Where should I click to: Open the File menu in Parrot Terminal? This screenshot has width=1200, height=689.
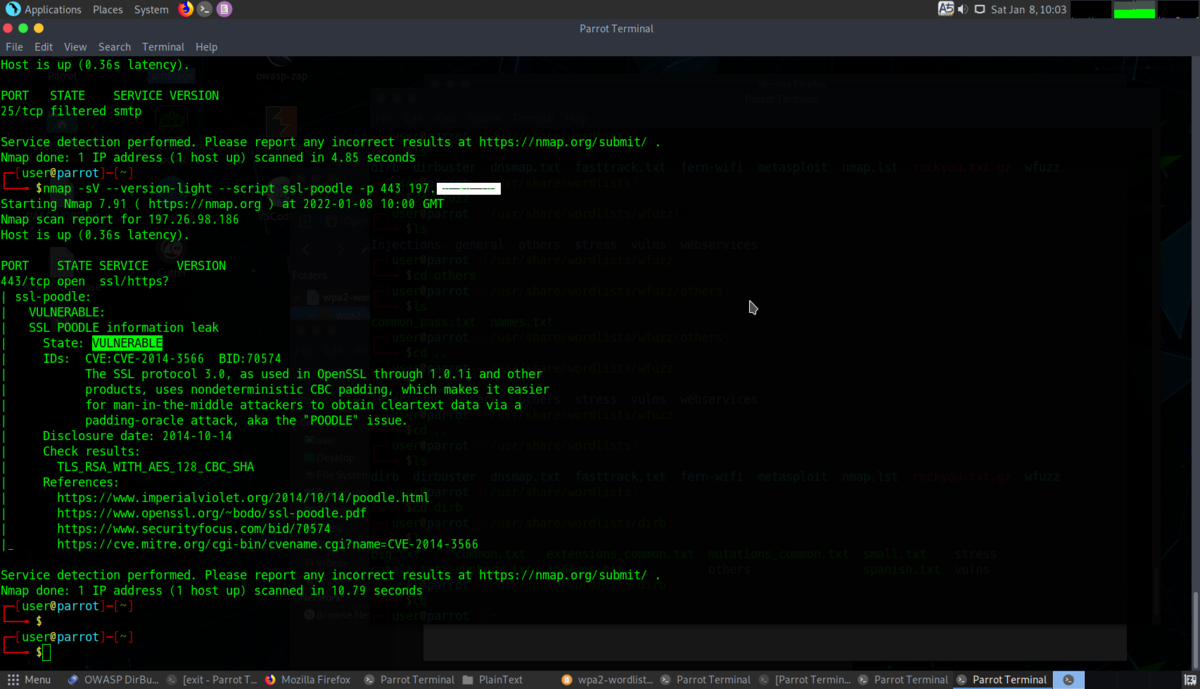pyautogui.click(x=14, y=47)
